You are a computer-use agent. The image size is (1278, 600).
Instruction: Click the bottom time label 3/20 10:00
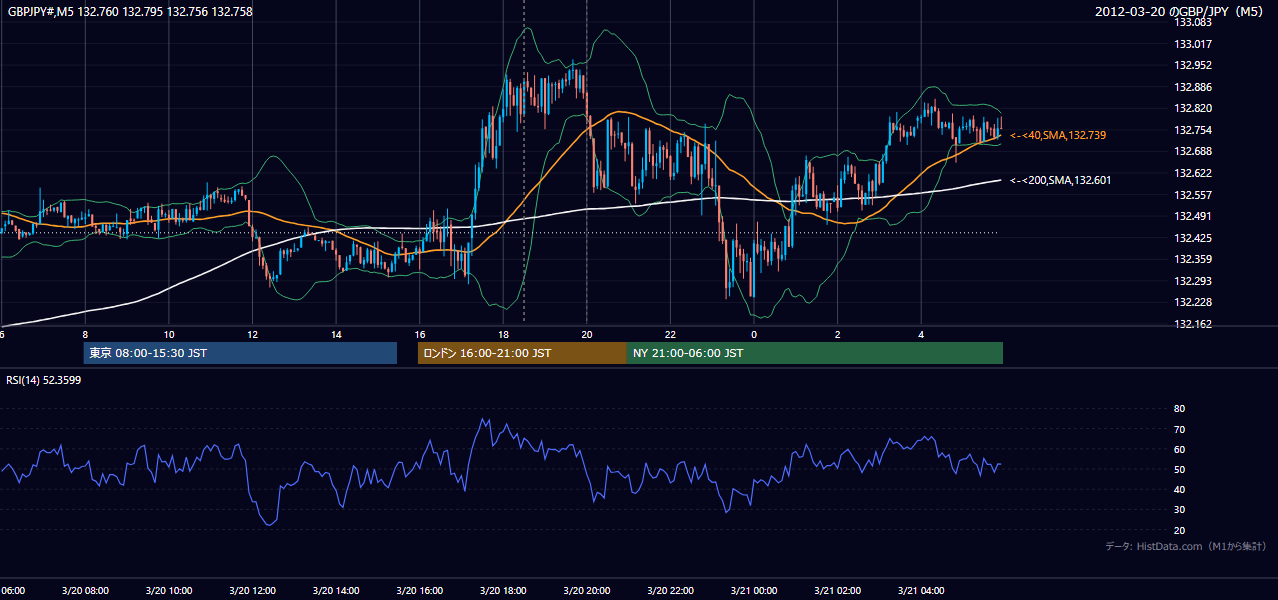point(168,591)
